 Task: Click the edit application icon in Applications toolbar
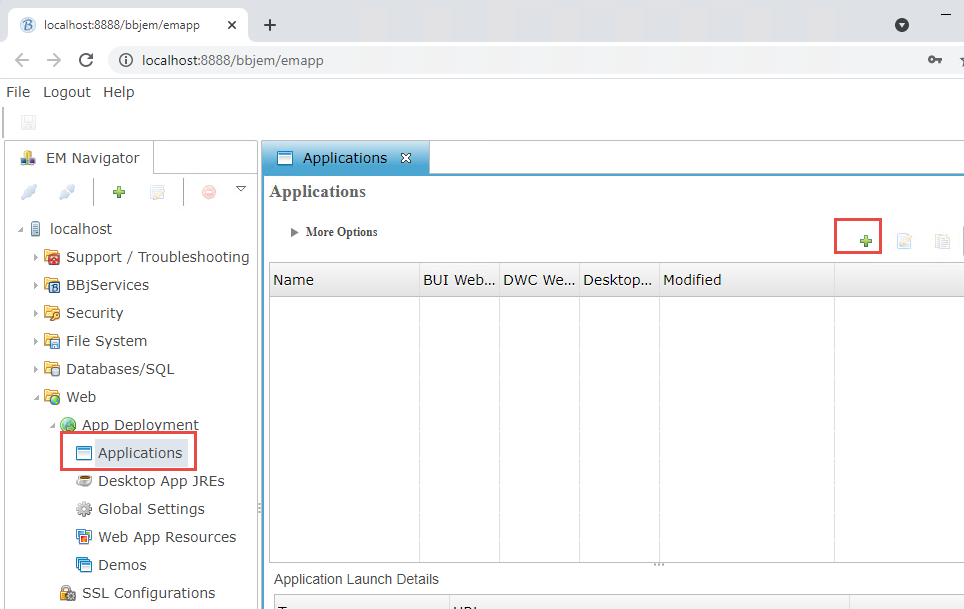click(904, 241)
